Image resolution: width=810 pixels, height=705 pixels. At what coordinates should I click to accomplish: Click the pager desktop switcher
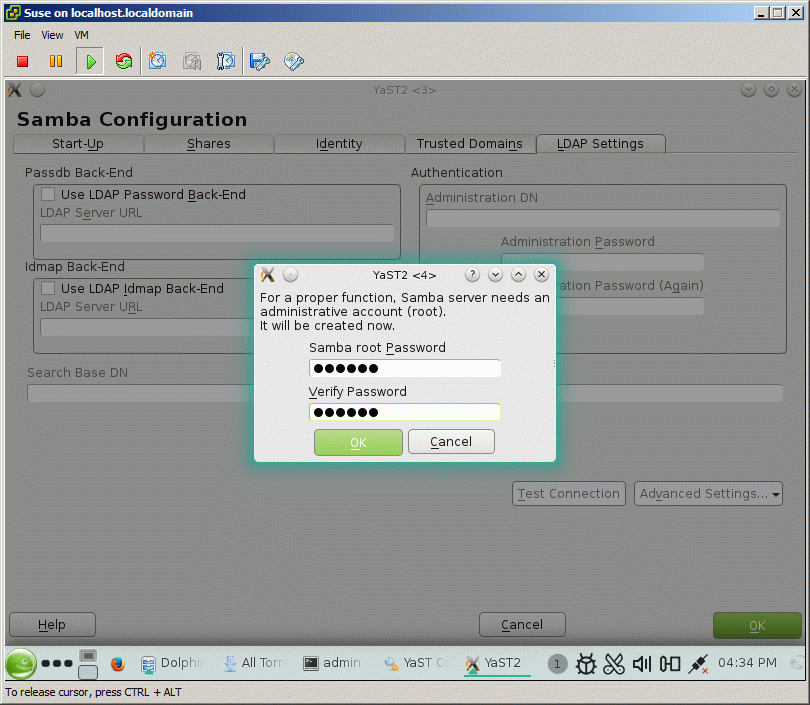(x=88, y=664)
